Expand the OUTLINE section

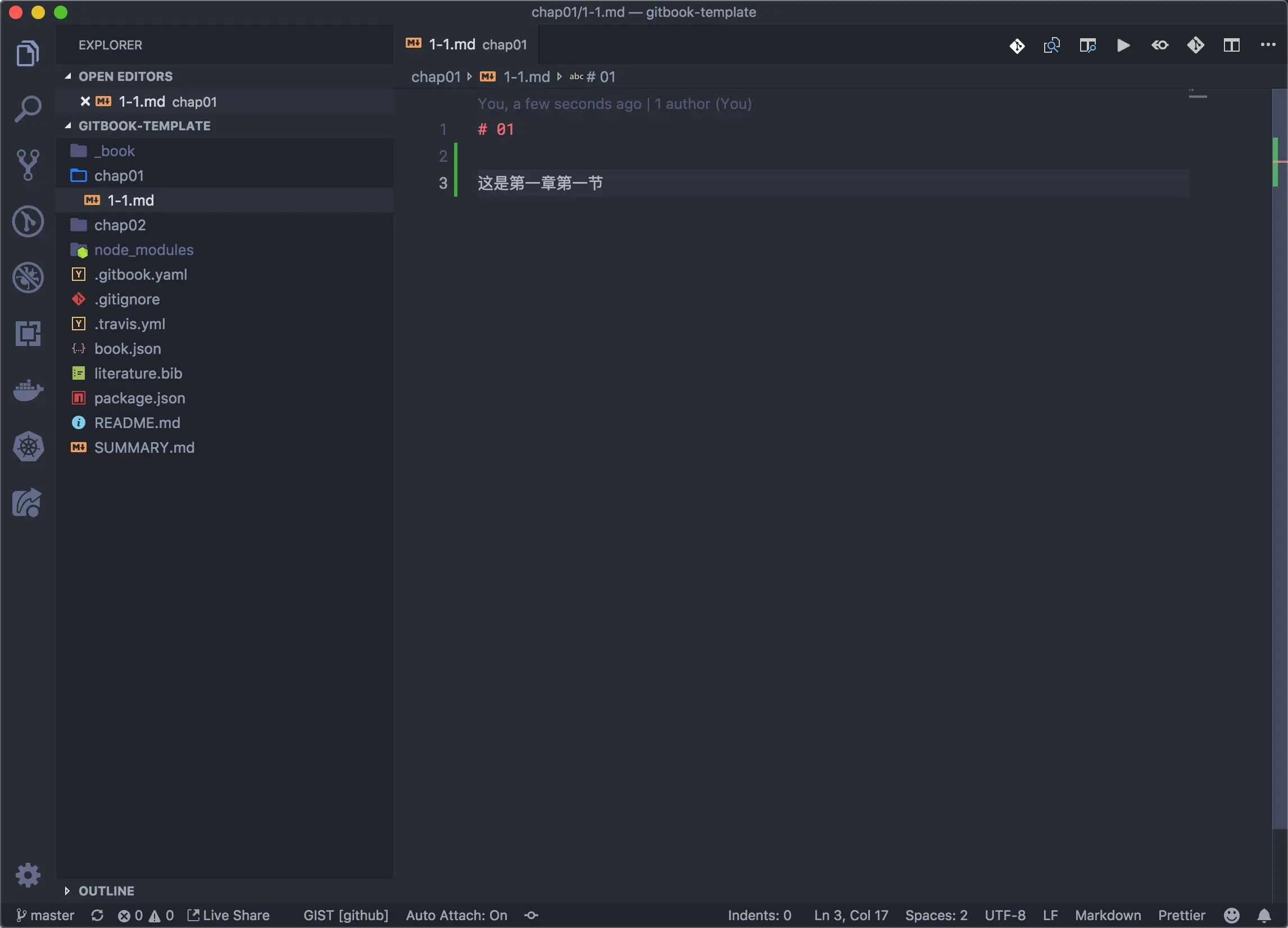106,890
